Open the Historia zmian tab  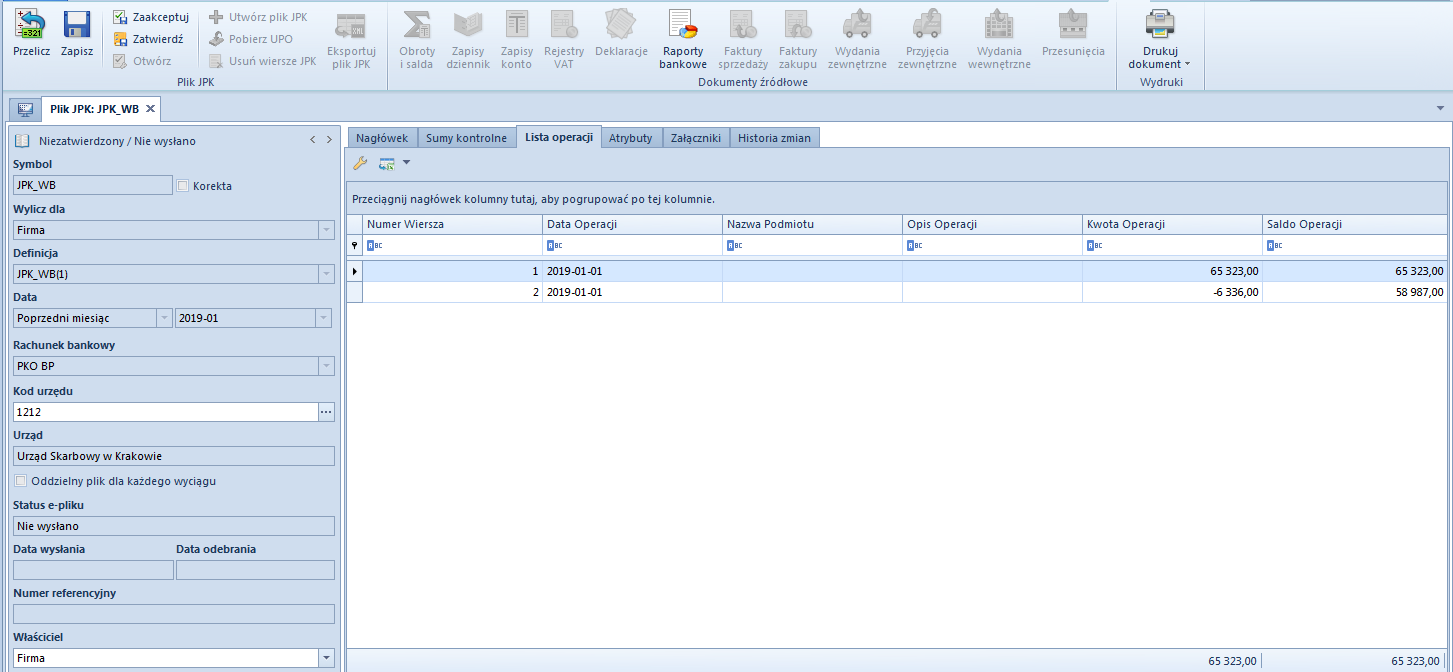[774, 138]
